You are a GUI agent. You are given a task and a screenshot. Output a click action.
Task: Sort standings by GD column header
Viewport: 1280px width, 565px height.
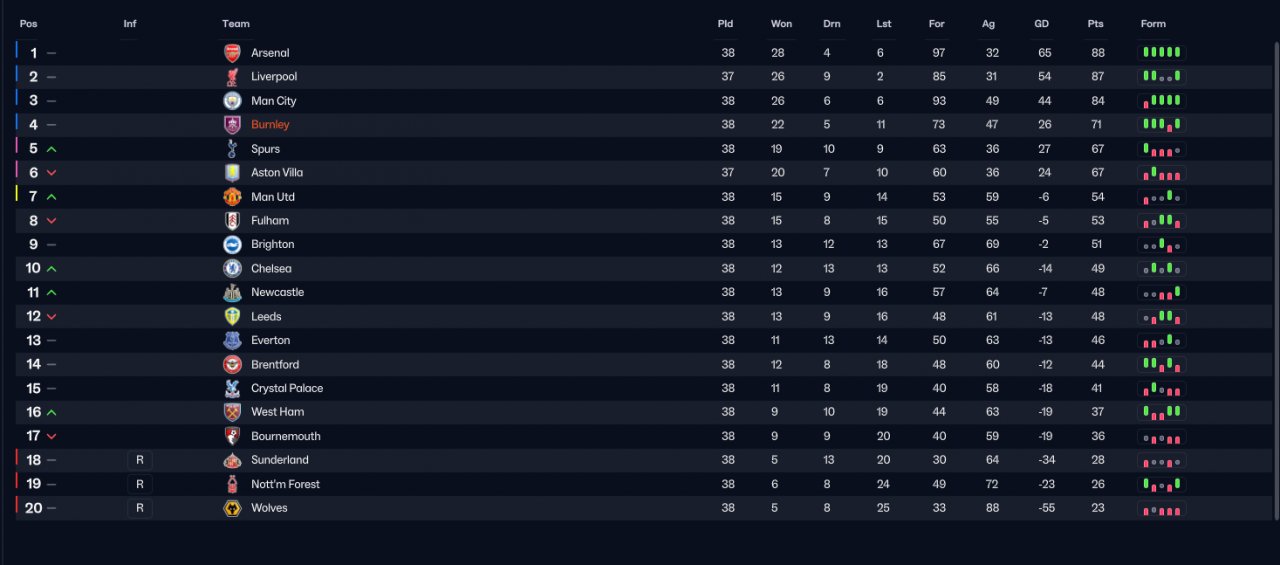[x=1042, y=24]
